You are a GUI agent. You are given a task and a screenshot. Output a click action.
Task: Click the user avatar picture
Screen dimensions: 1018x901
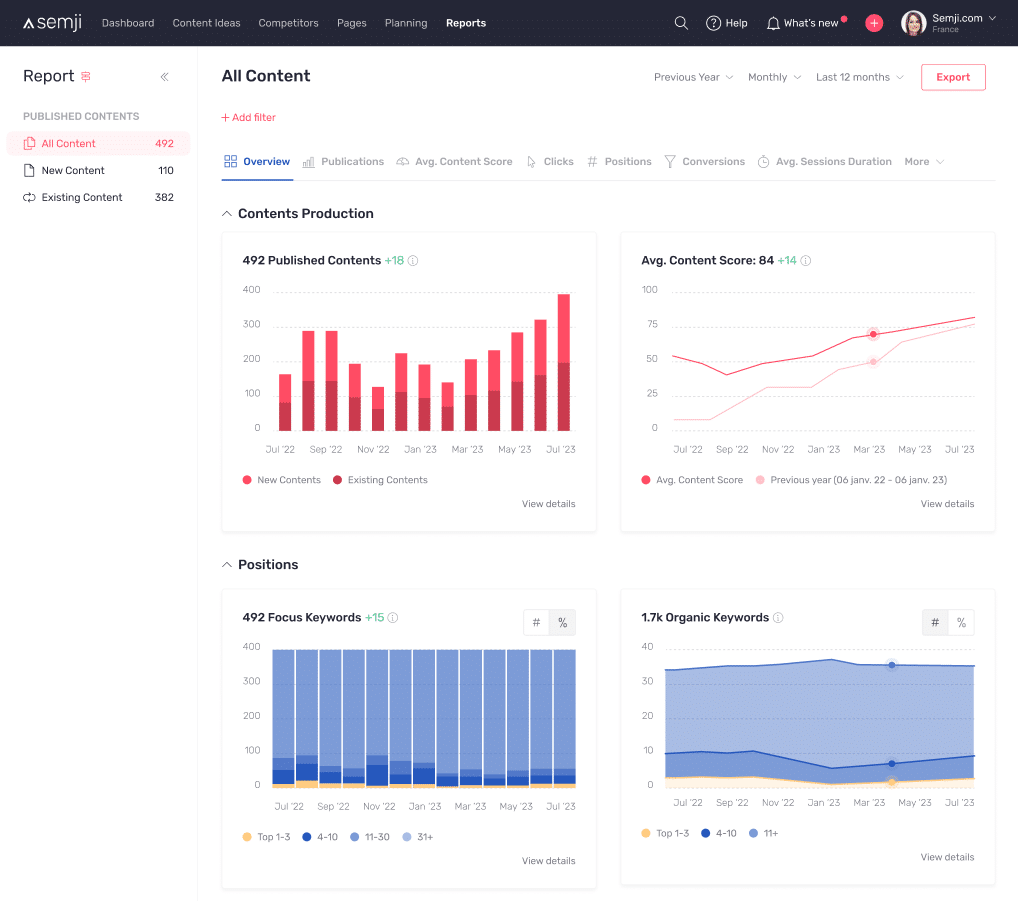point(913,23)
